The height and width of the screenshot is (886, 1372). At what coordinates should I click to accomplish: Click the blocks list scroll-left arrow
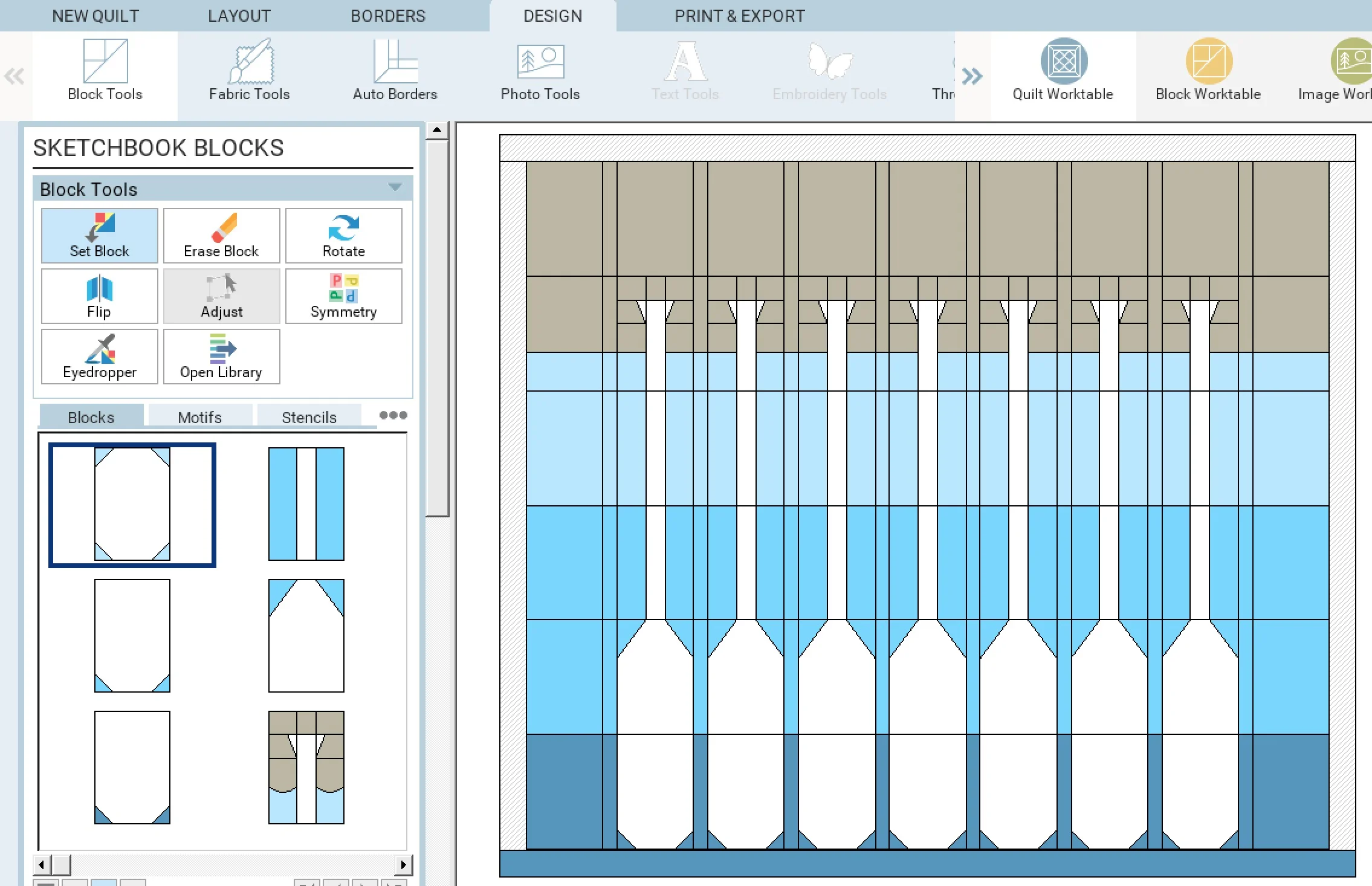point(41,865)
